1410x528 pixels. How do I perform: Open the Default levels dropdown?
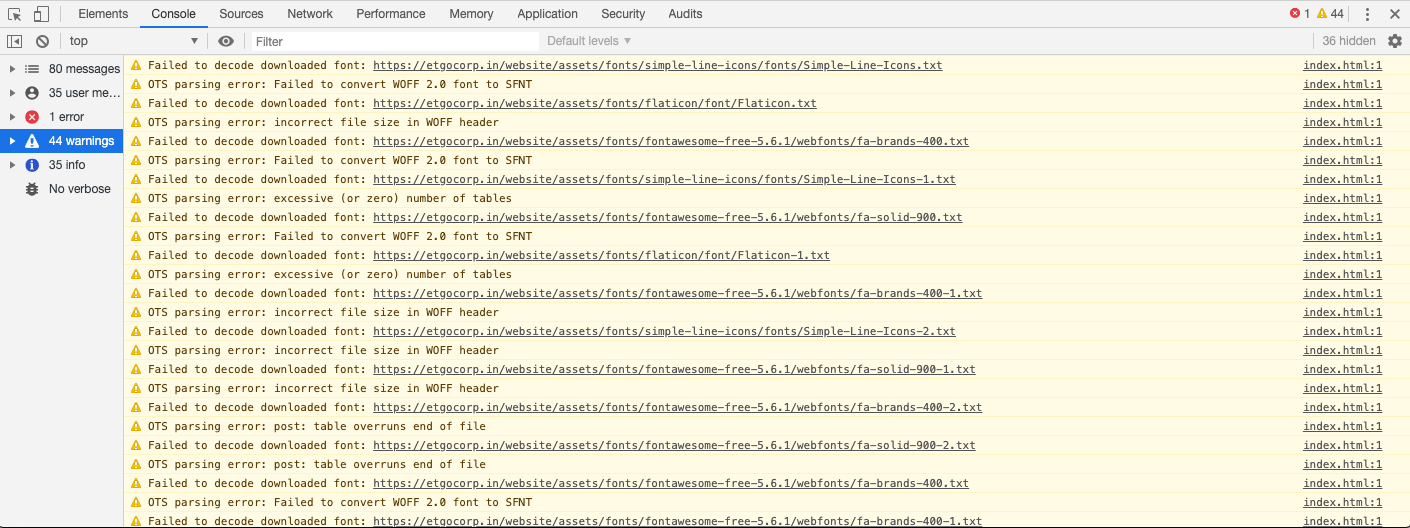tap(589, 41)
